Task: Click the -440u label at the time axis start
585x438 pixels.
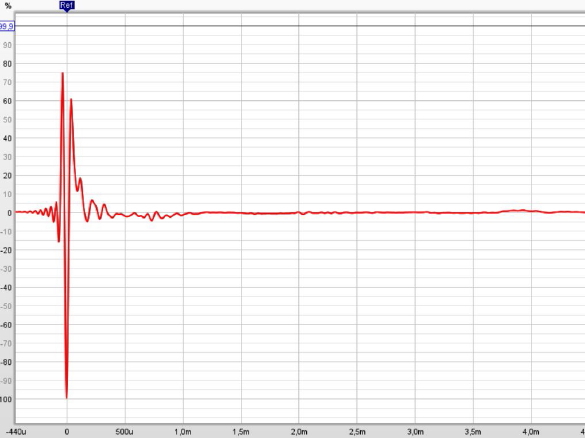Action: (x=15, y=432)
